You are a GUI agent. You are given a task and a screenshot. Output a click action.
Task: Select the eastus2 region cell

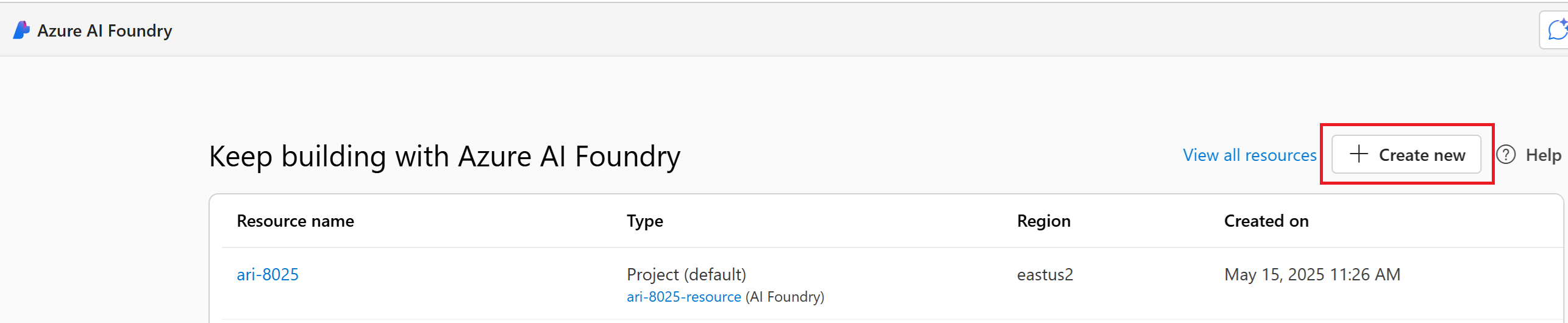pyautogui.click(x=1044, y=274)
